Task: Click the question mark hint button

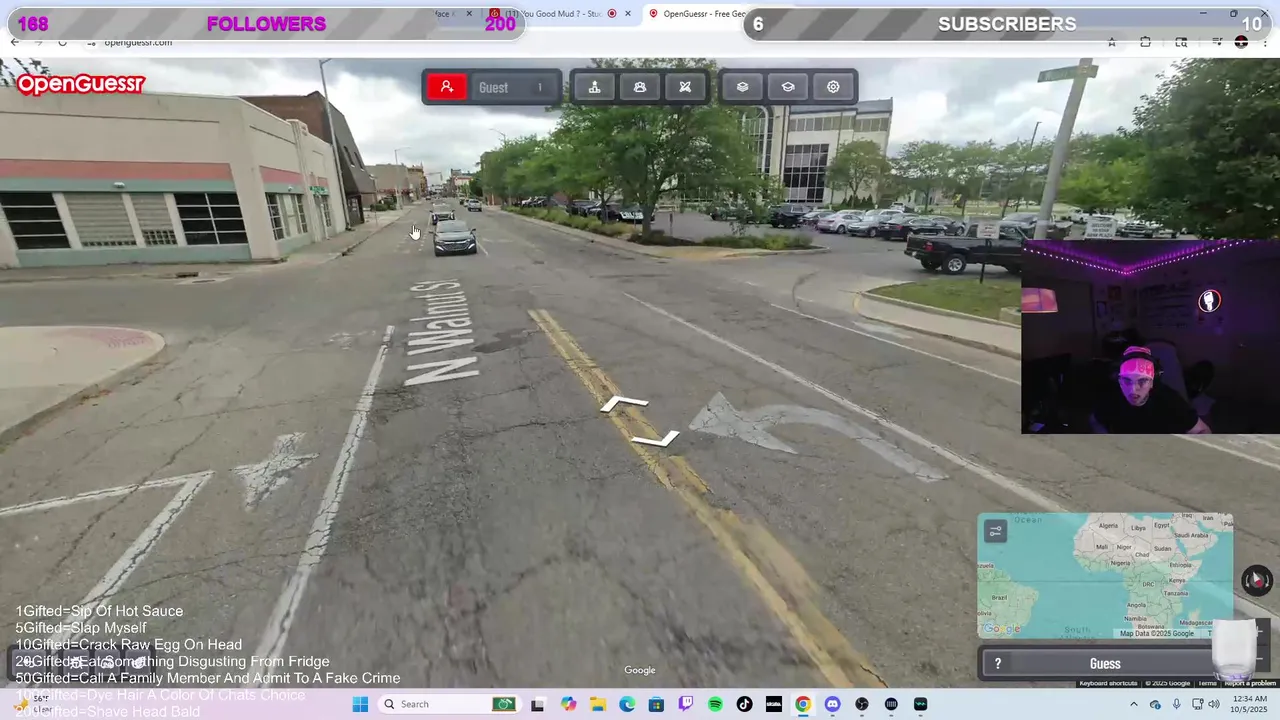Action: pos(997,663)
